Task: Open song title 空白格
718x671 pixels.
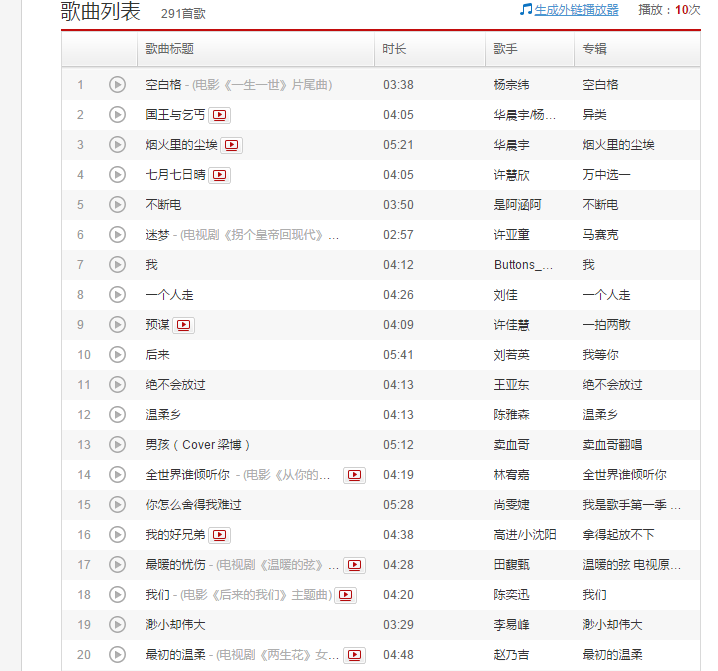Action: pos(163,85)
